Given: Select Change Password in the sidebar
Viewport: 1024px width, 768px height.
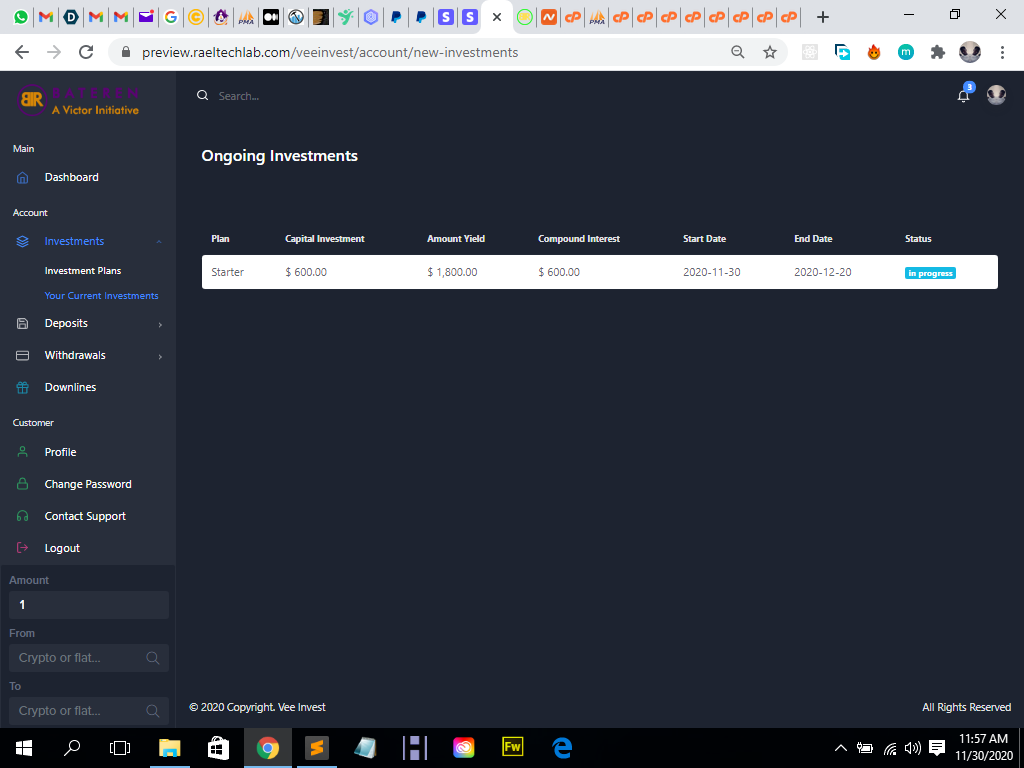Looking at the screenshot, I should pos(88,484).
